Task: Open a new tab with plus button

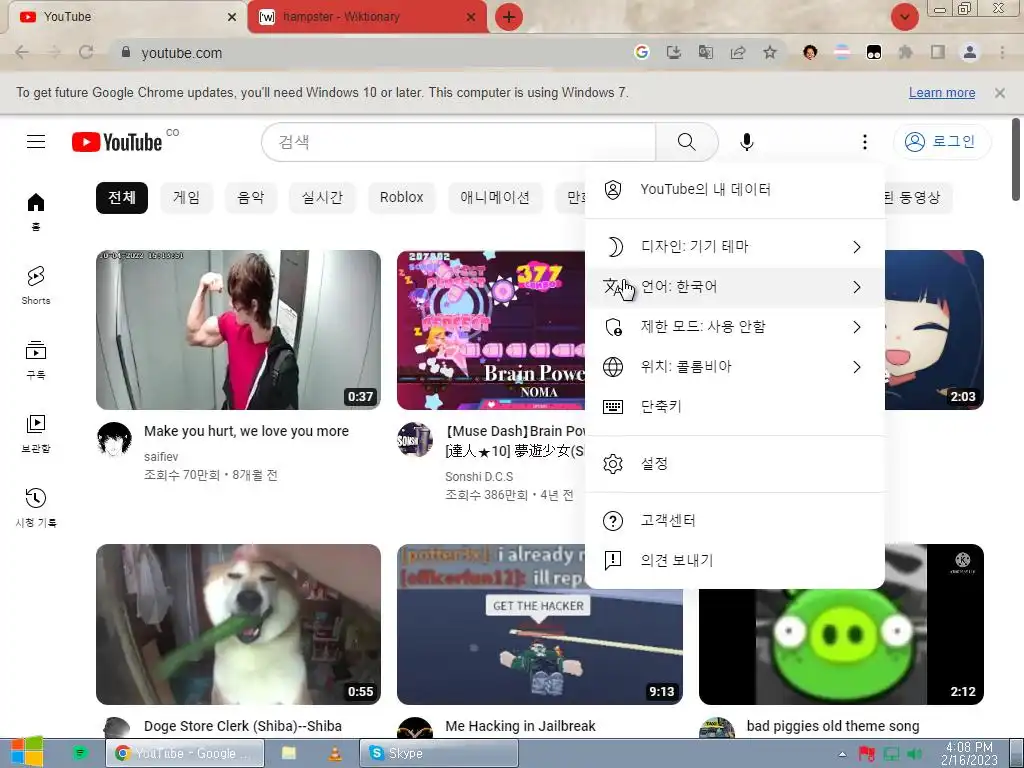Action: click(x=509, y=17)
